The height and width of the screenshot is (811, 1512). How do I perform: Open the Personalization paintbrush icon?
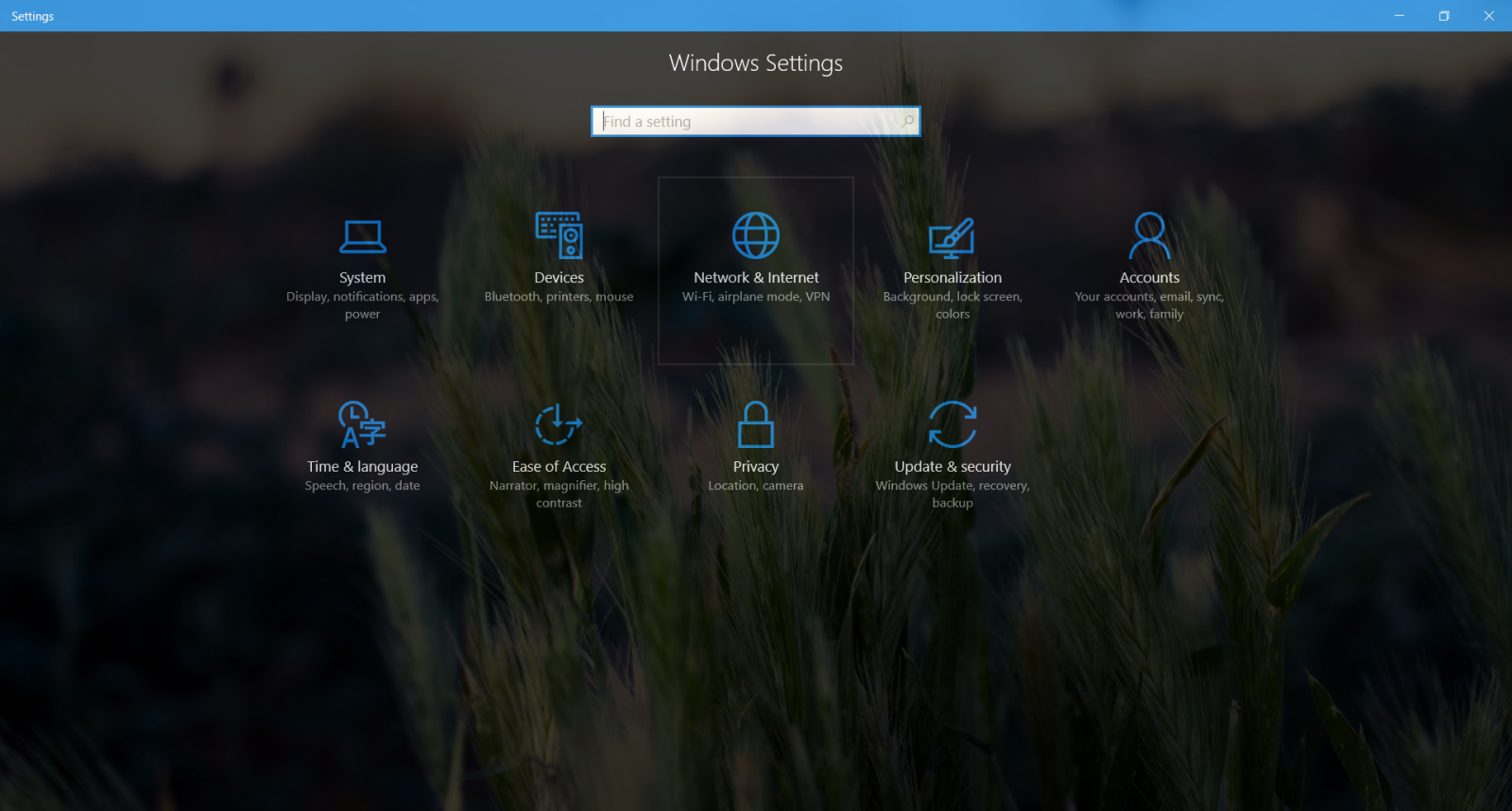pyautogui.click(x=952, y=237)
